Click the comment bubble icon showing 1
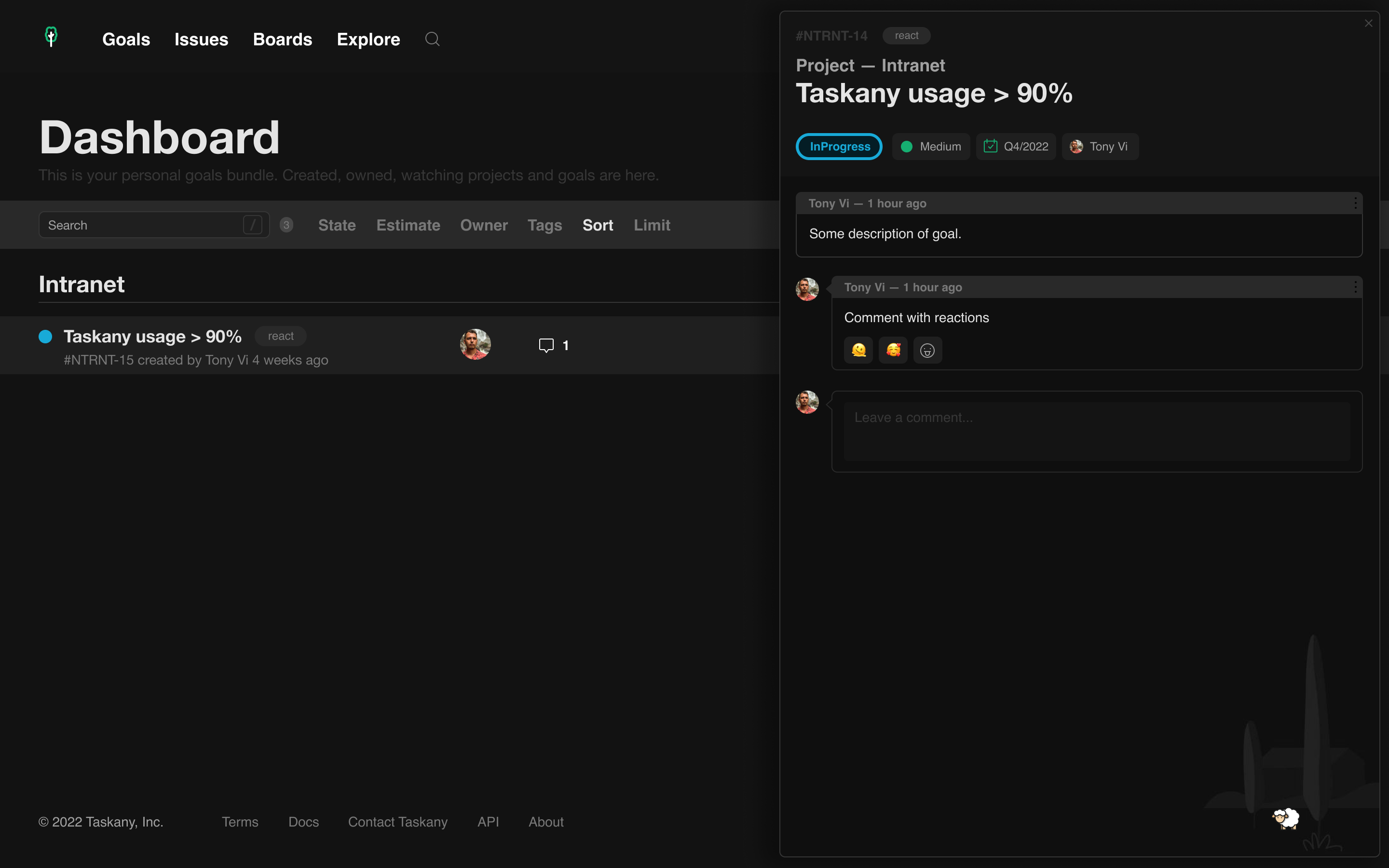 pyautogui.click(x=546, y=345)
